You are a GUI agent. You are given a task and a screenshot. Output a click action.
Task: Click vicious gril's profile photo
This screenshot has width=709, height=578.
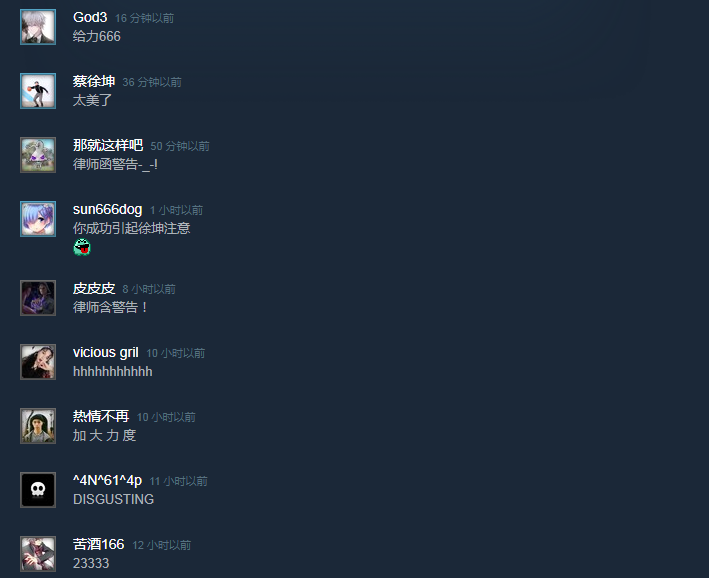tap(38, 362)
